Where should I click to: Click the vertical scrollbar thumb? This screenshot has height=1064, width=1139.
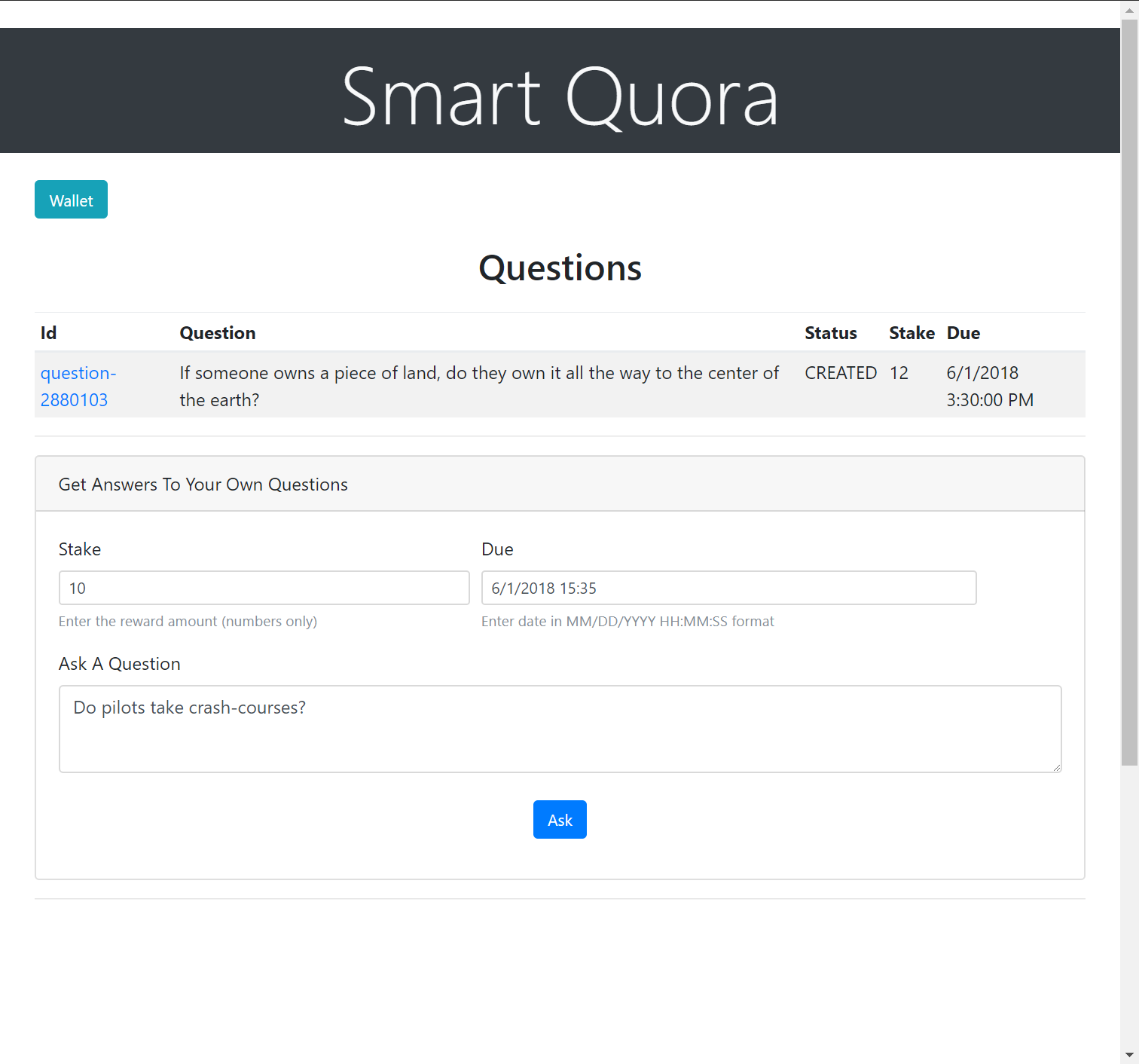1129,393
